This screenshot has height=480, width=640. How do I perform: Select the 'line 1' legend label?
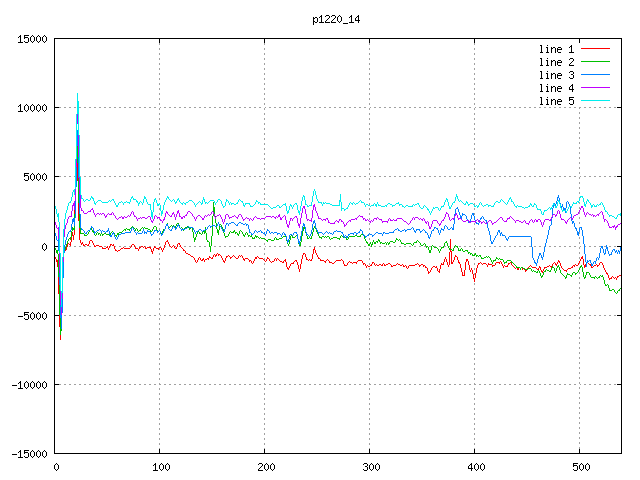coord(556,49)
